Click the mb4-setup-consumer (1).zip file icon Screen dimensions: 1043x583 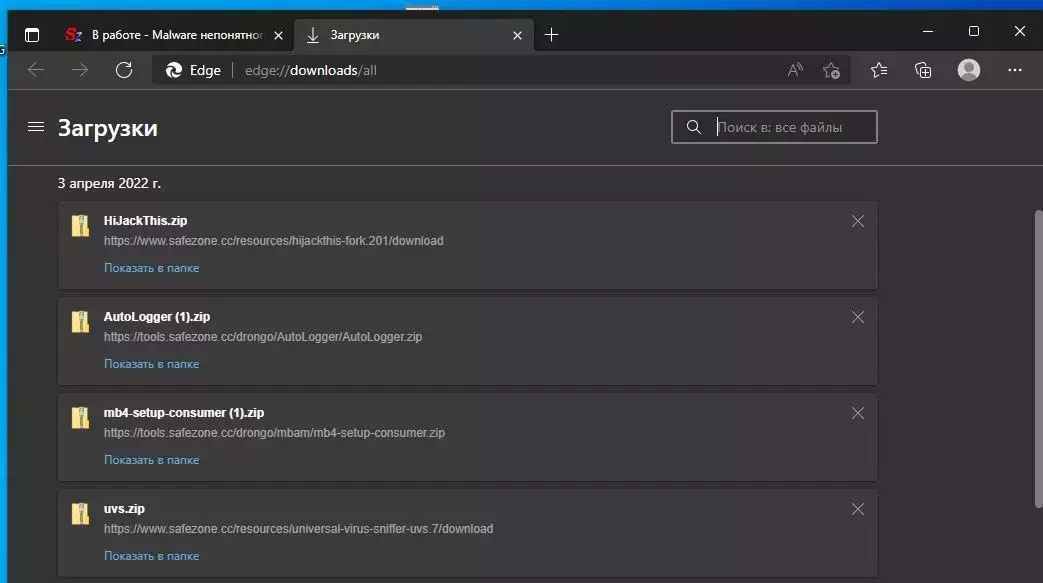(x=80, y=418)
